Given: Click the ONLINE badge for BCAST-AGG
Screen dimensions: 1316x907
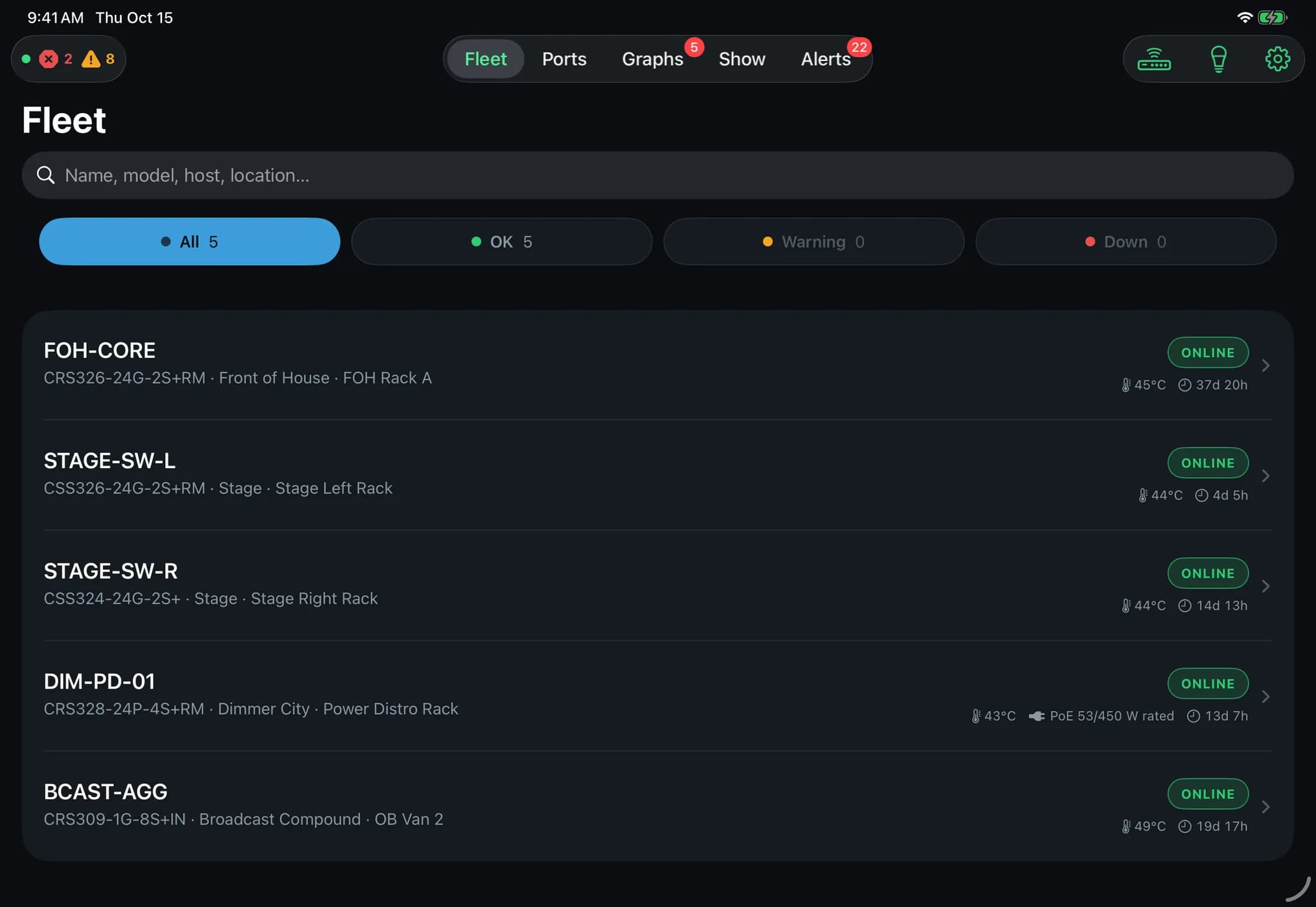Looking at the screenshot, I should [1208, 795].
